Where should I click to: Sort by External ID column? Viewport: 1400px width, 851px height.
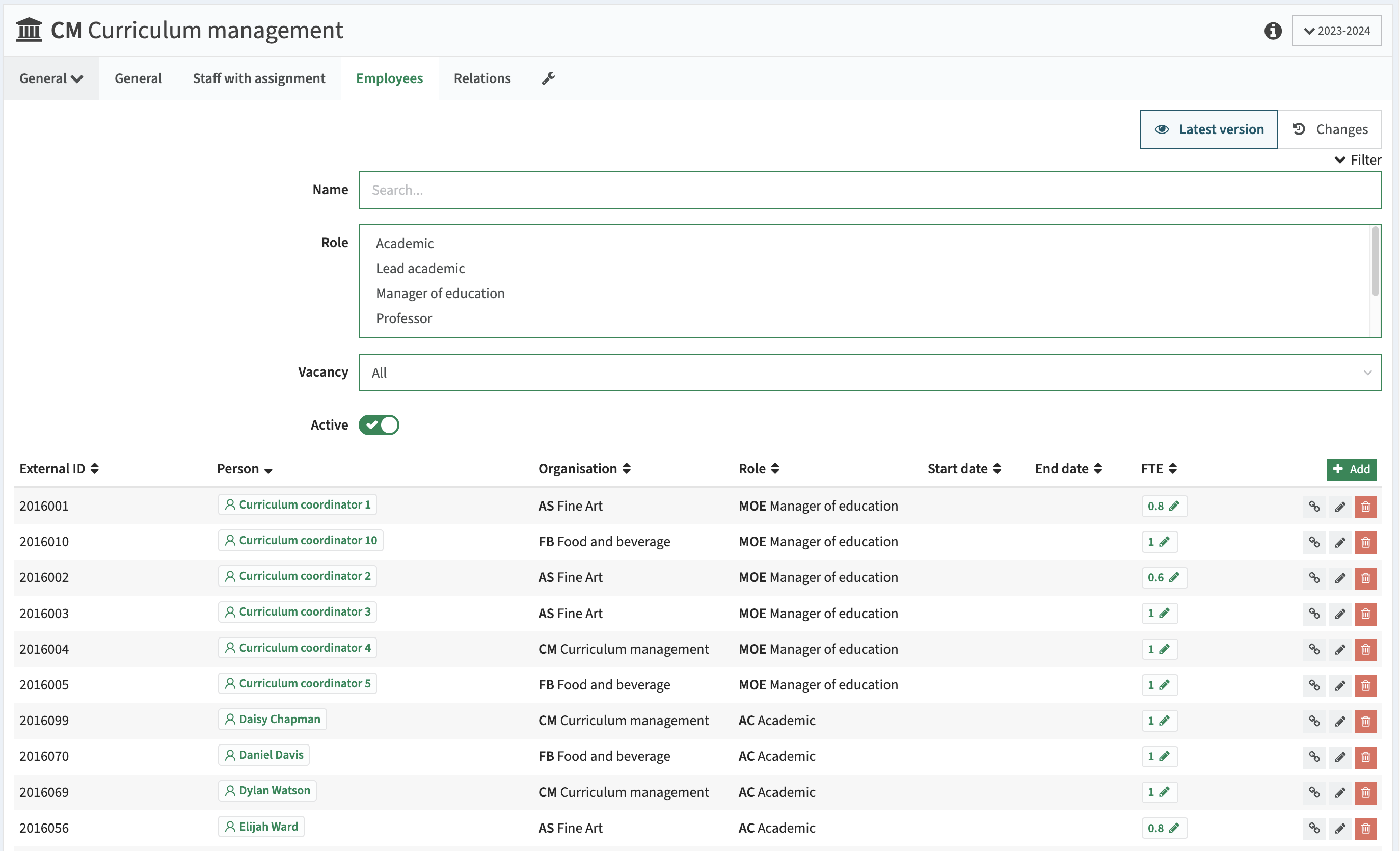pyautogui.click(x=59, y=469)
